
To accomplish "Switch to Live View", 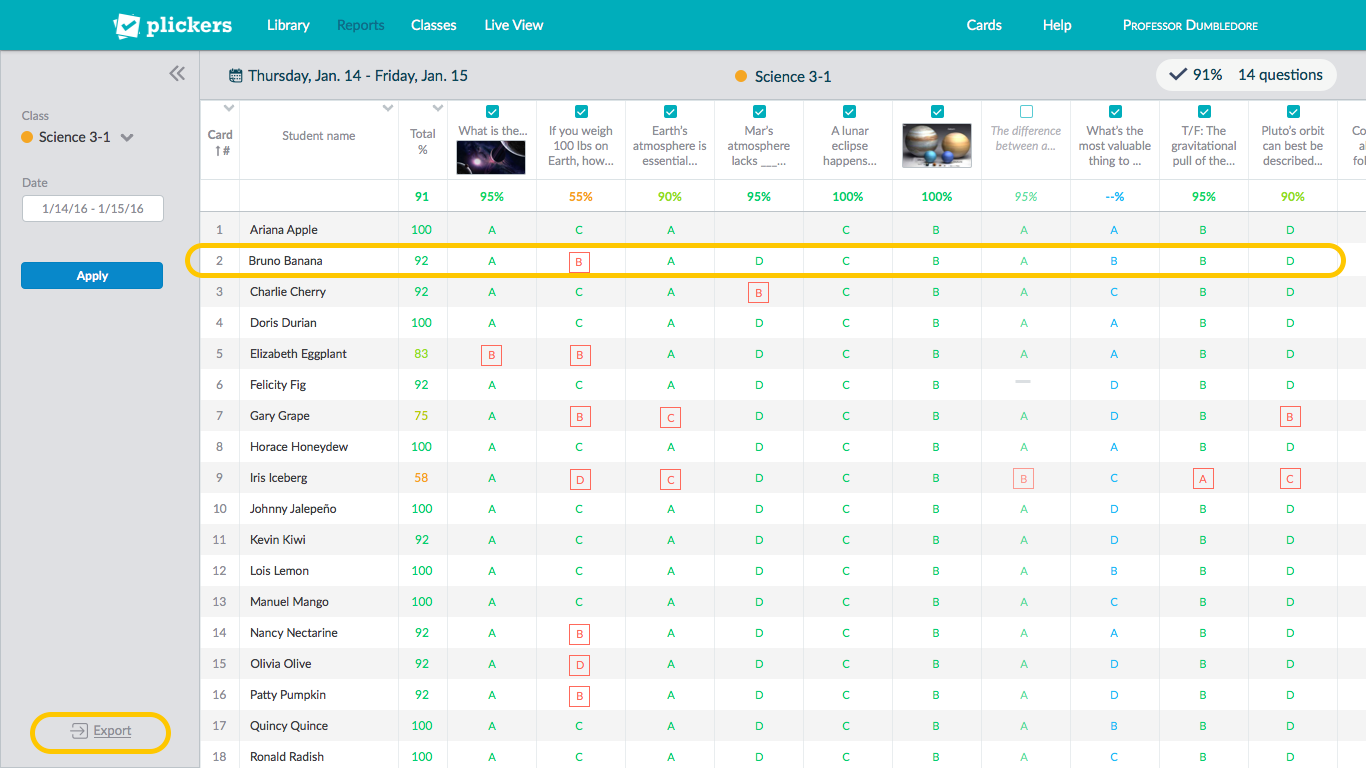I will point(513,25).
